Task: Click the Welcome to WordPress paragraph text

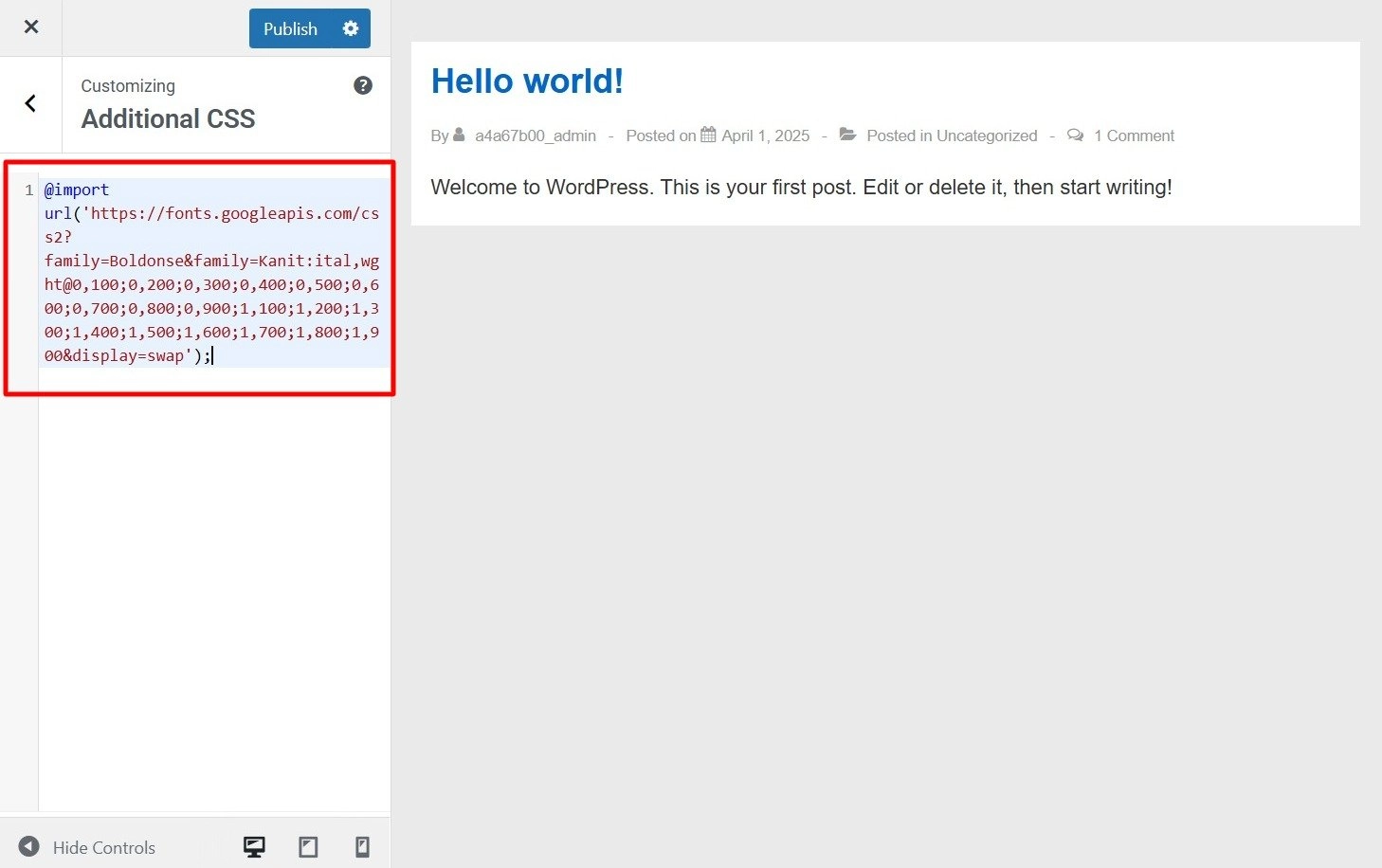Action: pos(801,187)
